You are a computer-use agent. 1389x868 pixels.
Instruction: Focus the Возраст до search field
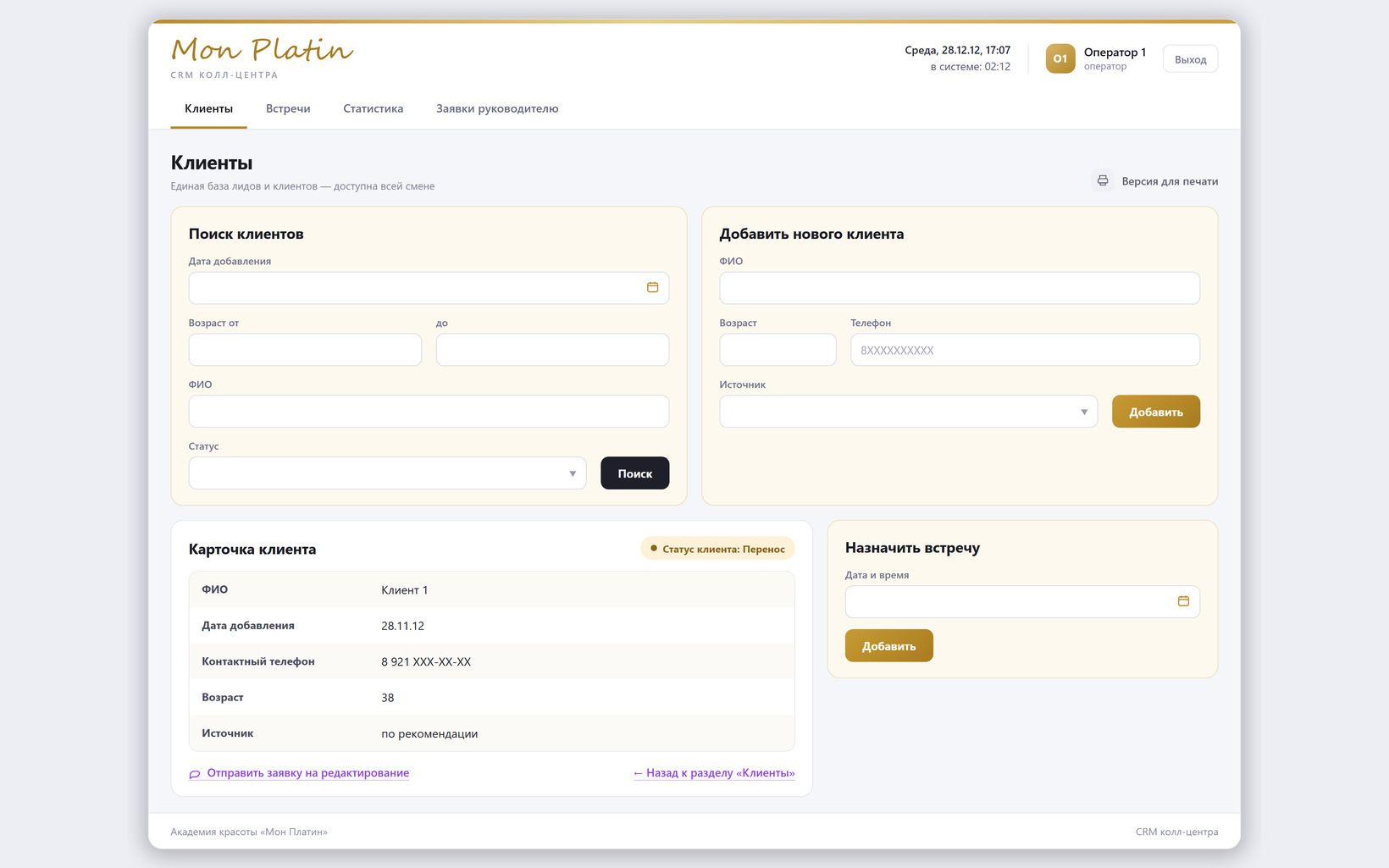552,350
